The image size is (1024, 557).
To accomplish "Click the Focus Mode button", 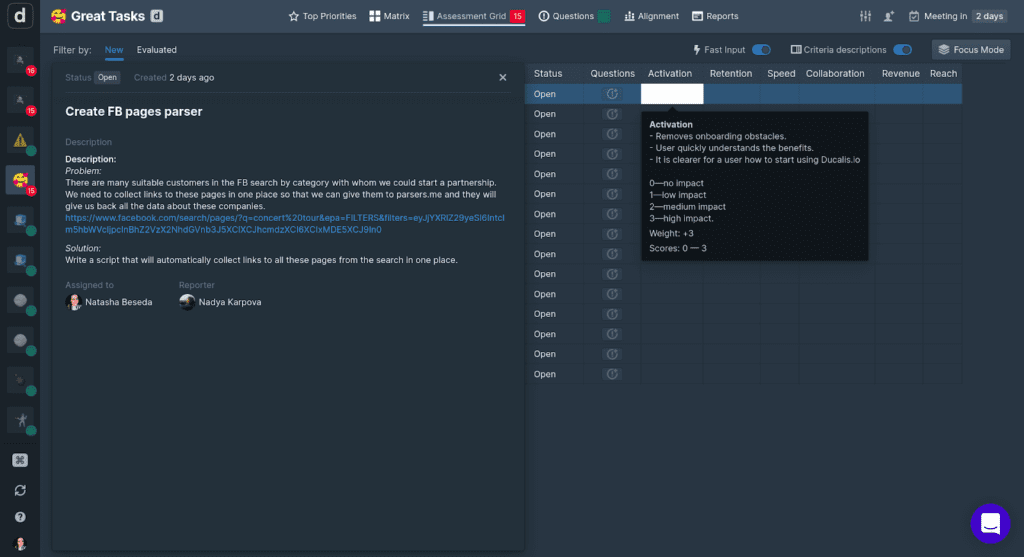I will click(971, 50).
